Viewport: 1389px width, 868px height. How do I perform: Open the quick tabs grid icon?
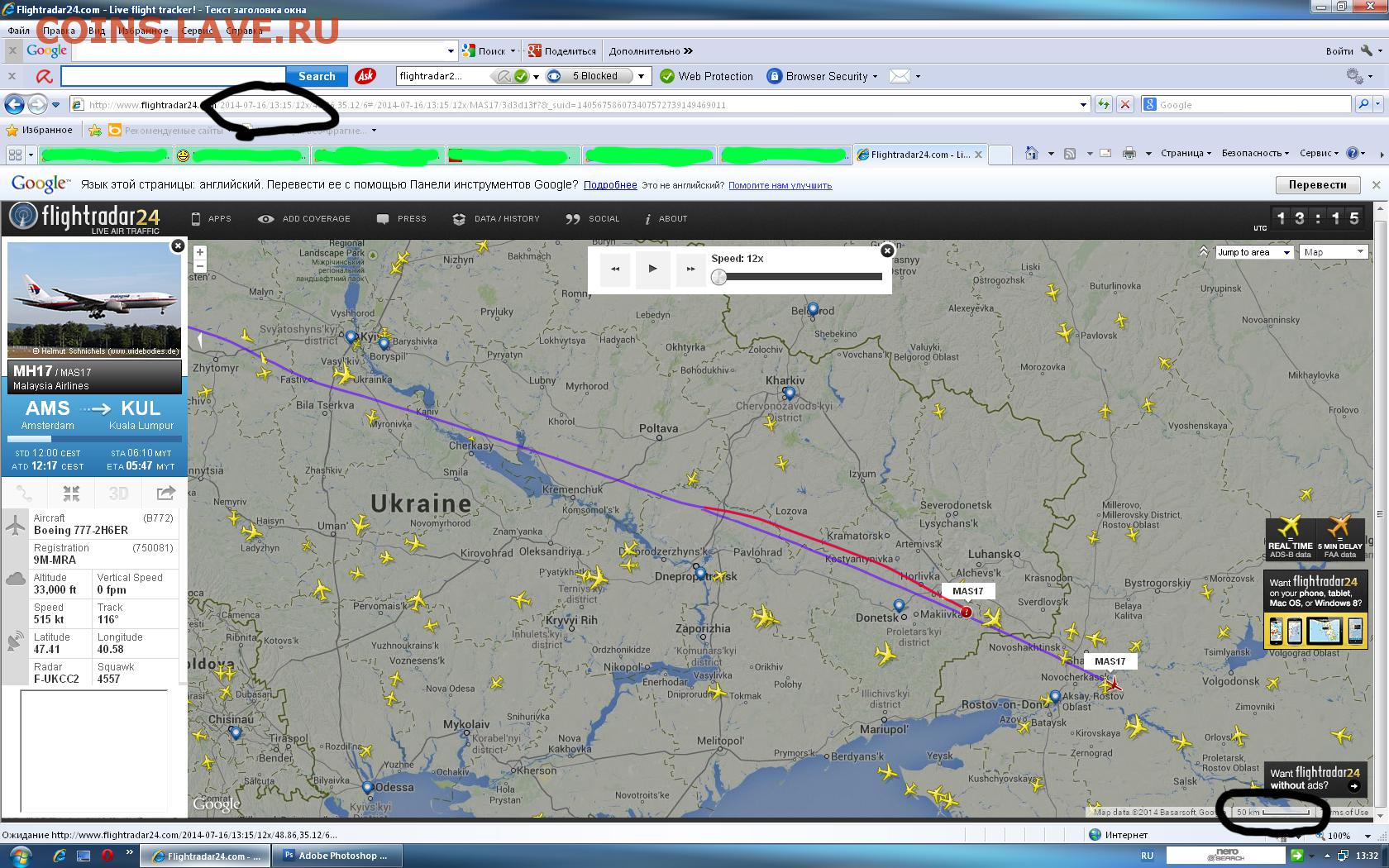tap(15, 155)
